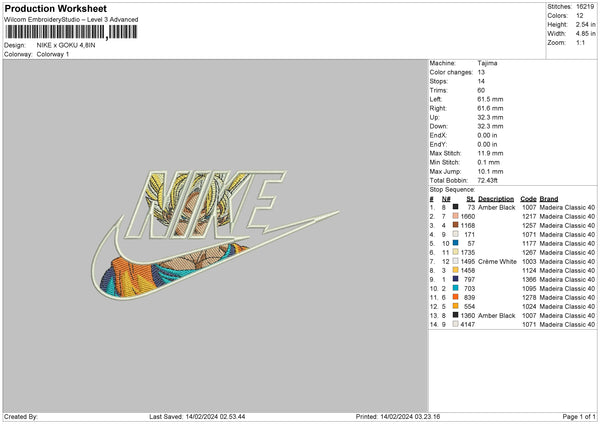Click the Stop Sequence heading
The width and height of the screenshot is (600, 424).
pos(452,190)
